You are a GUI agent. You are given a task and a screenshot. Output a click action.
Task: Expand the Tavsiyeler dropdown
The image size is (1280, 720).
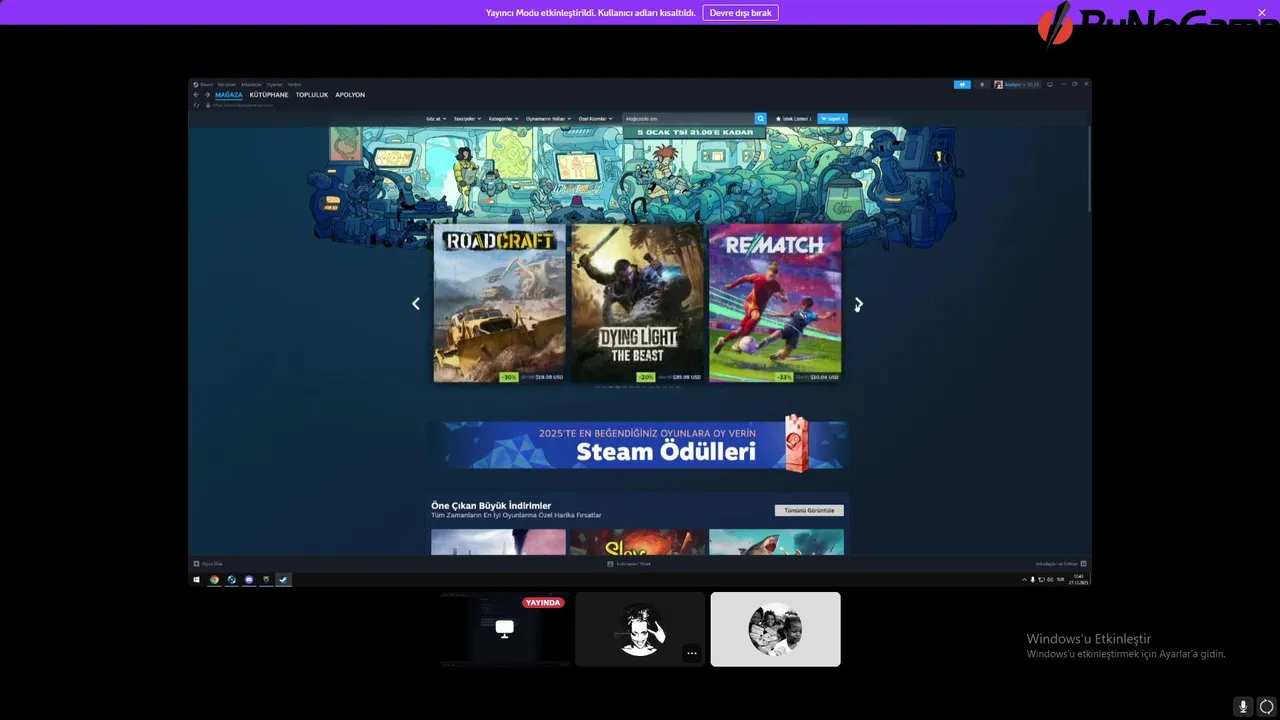[x=467, y=118]
